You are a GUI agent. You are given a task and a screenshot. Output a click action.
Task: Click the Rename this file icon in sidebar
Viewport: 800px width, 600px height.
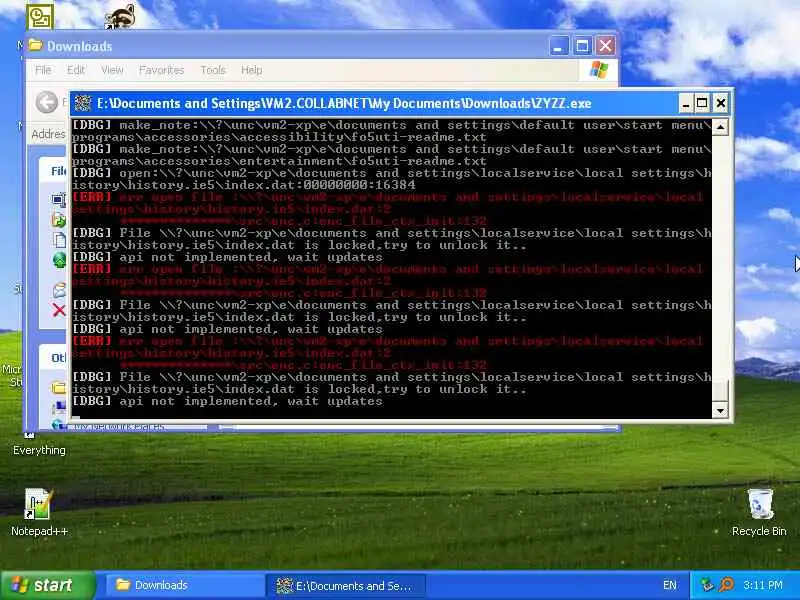(59, 199)
